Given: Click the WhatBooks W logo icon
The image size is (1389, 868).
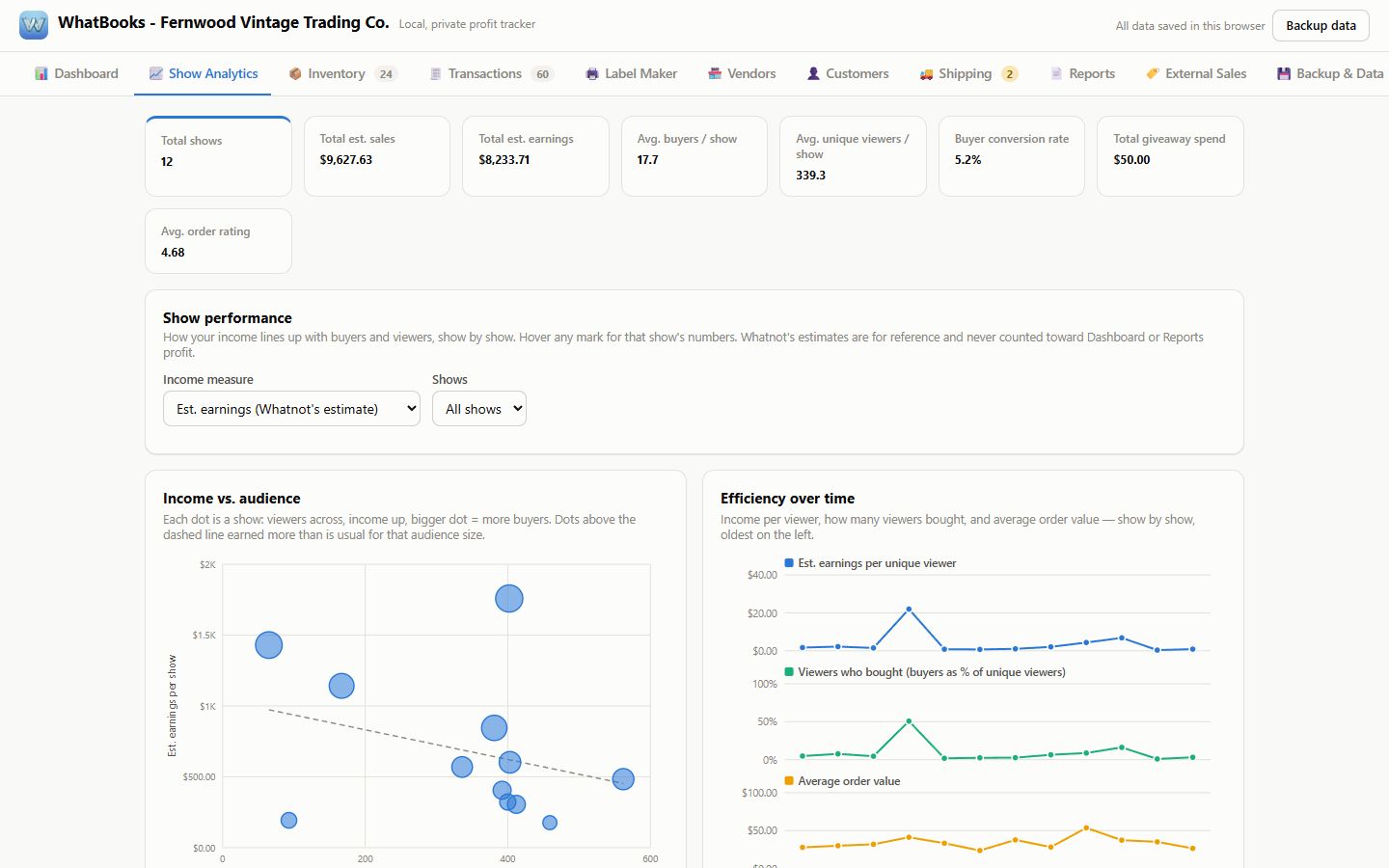Looking at the screenshot, I should pos(34,25).
